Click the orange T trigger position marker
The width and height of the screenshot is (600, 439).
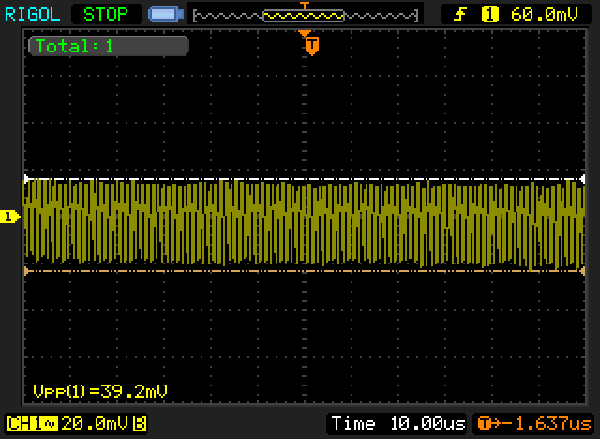pyautogui.click(x=312, y=46)
